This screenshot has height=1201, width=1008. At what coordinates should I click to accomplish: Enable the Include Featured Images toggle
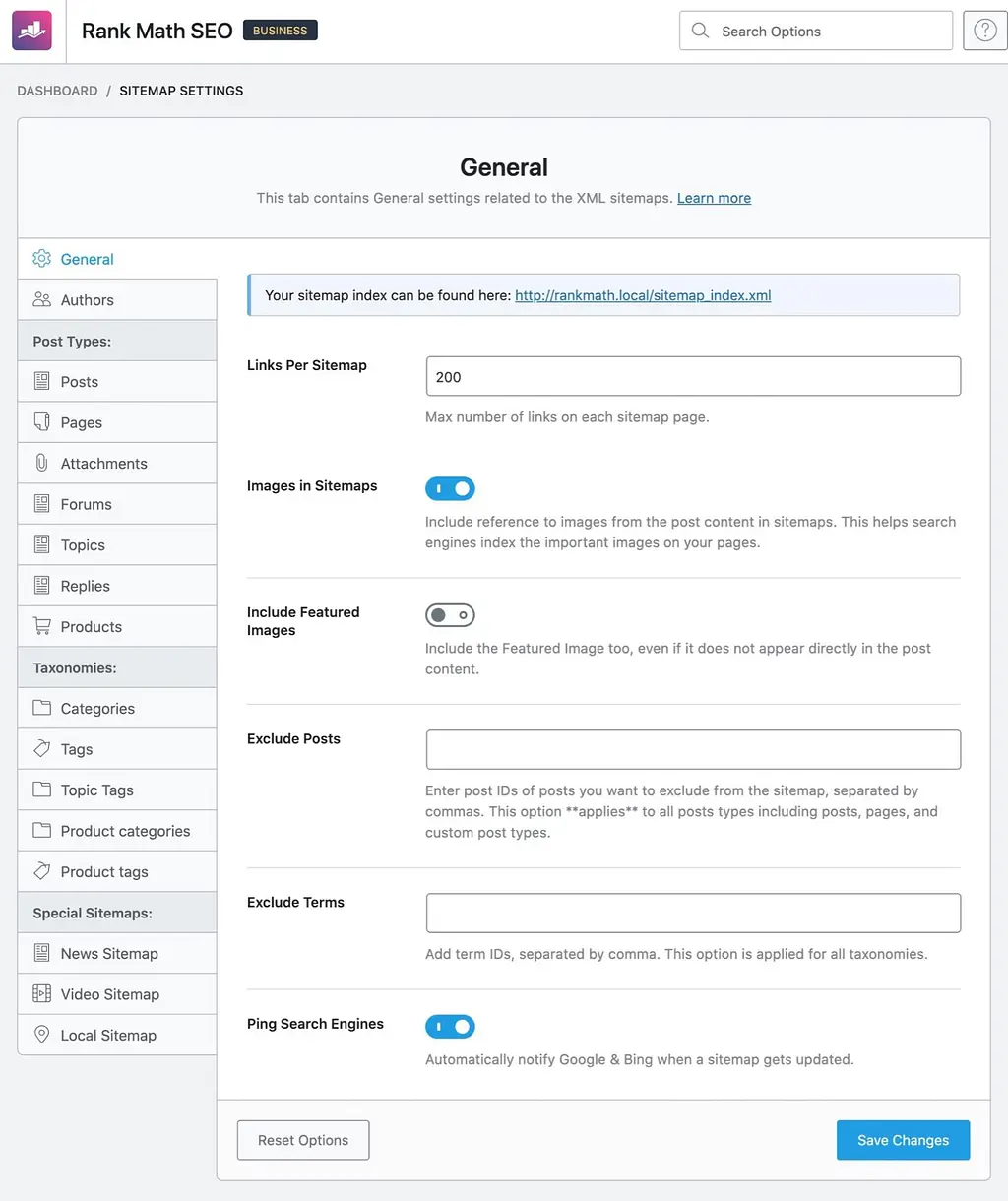point(450,615)
